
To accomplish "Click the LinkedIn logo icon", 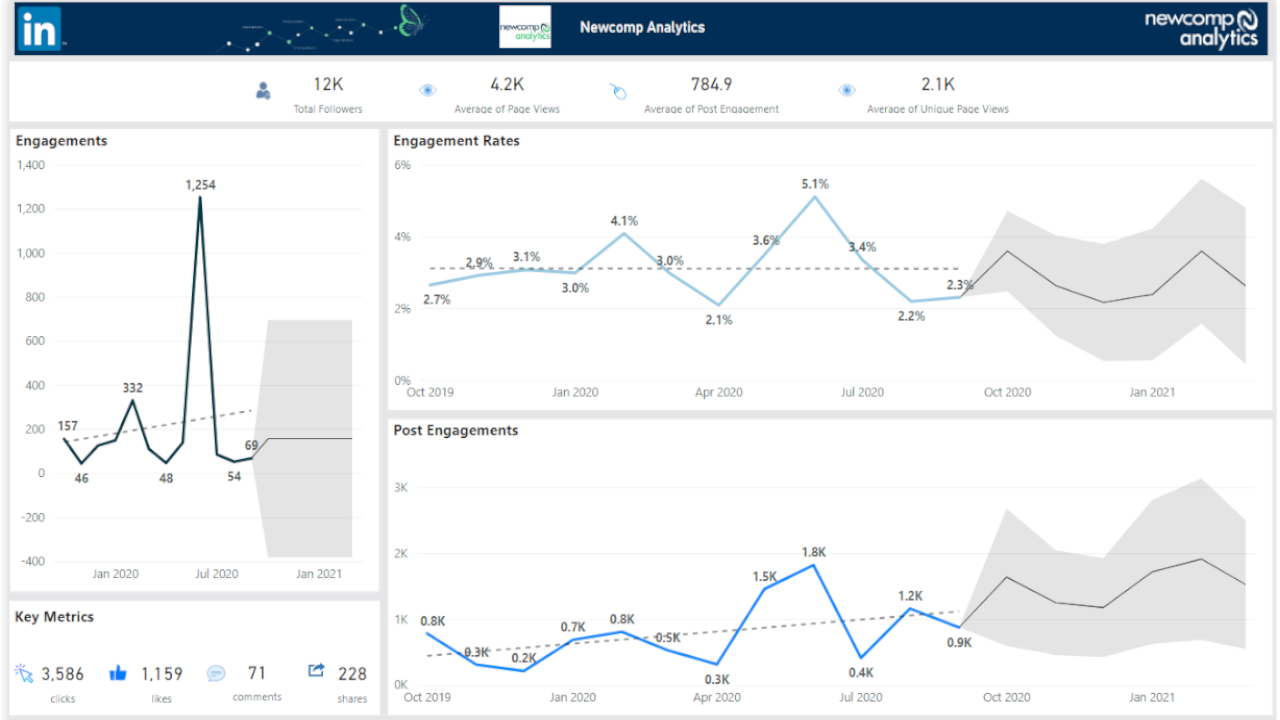I will 38,28.
